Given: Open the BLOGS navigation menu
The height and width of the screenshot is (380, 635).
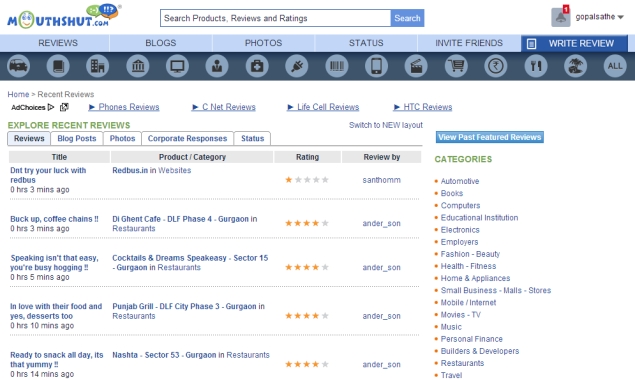Looking at the screenshot, I should point(161,43).
